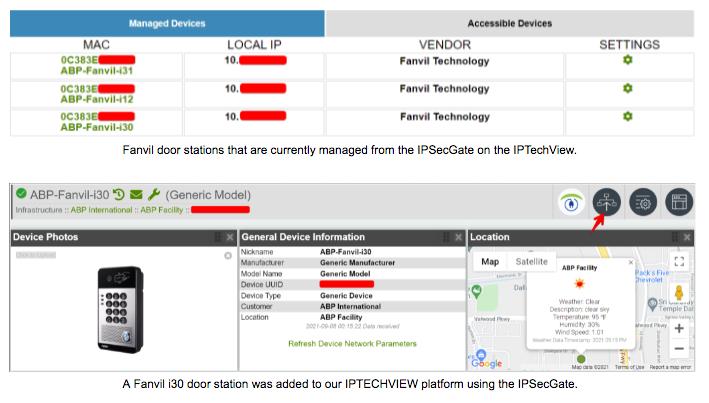Click the VENDOR column header
The image size is (709, 403).
tap(445, 45)
